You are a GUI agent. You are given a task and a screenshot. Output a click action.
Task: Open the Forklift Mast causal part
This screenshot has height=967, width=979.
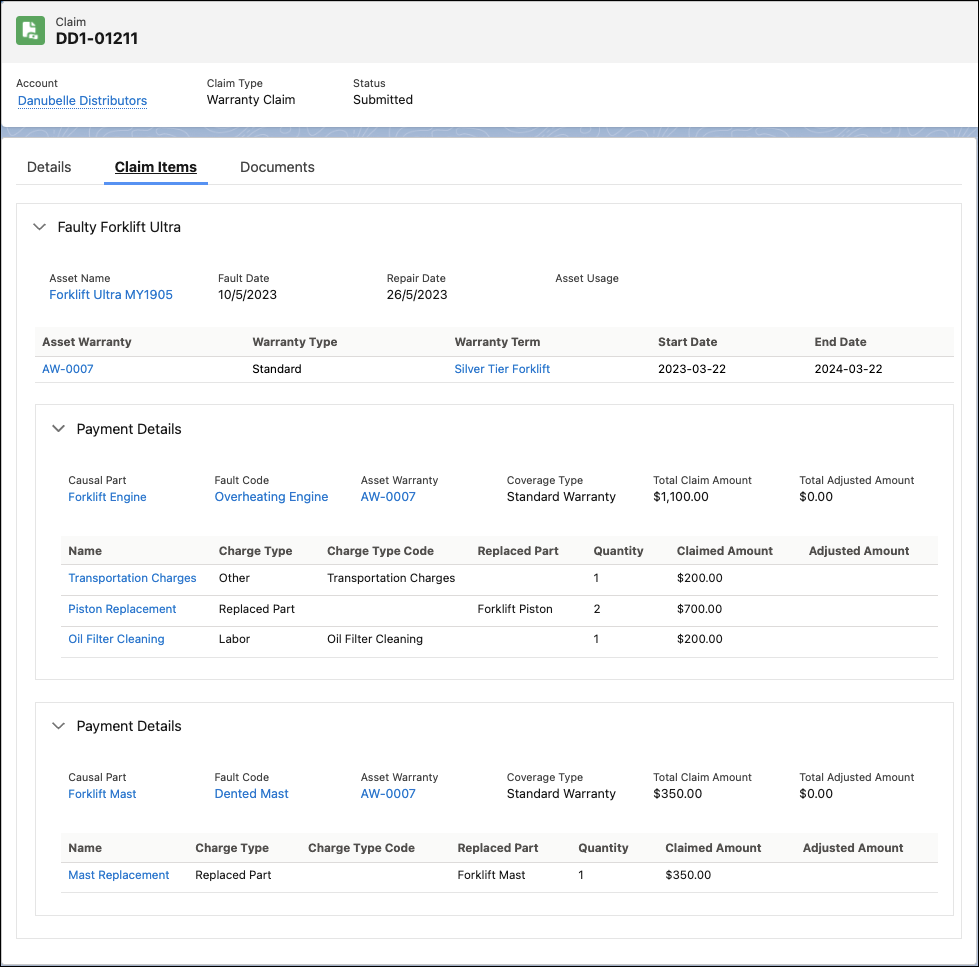tap(102, 793)
